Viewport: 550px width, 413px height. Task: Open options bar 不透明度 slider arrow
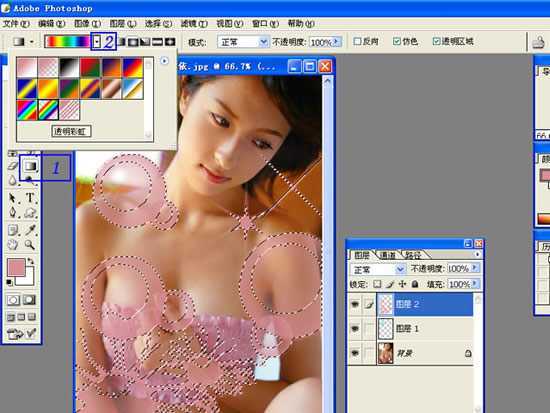tap(336, 42)
